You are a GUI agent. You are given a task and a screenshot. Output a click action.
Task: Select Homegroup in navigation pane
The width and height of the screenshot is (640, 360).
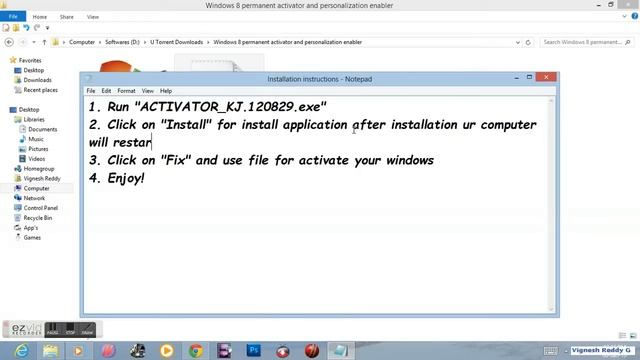[x=39, y=169]
